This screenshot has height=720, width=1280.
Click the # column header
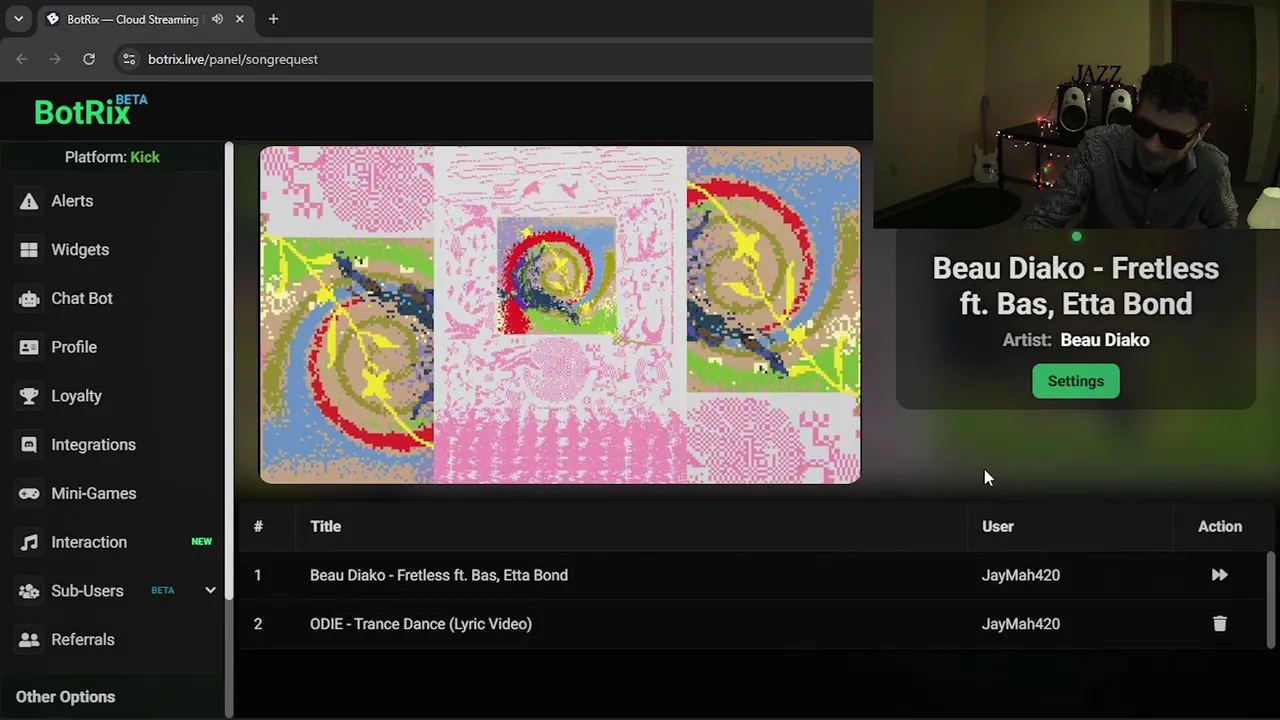[x=258, y=527]
